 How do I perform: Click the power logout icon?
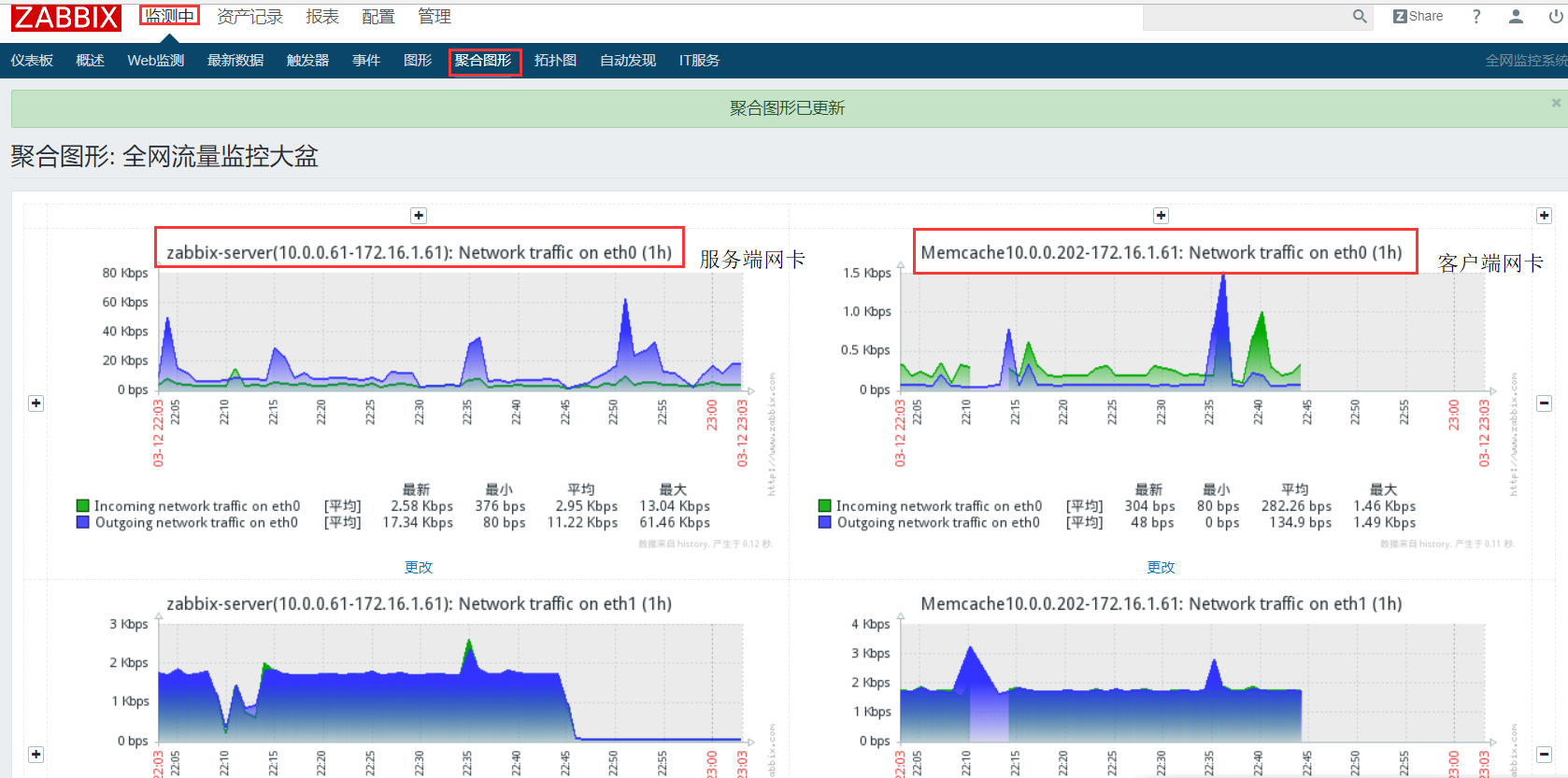[1556, 16]
